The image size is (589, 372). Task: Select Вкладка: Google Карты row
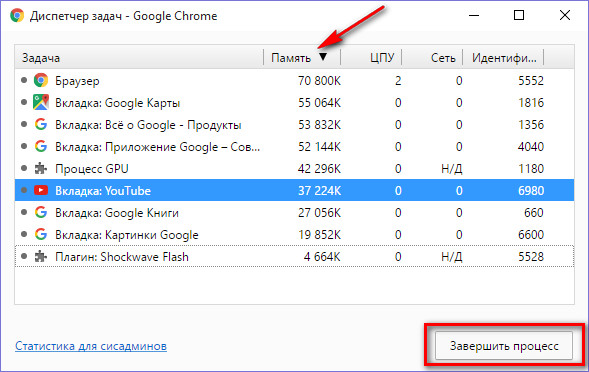click(x=294, y=103)
